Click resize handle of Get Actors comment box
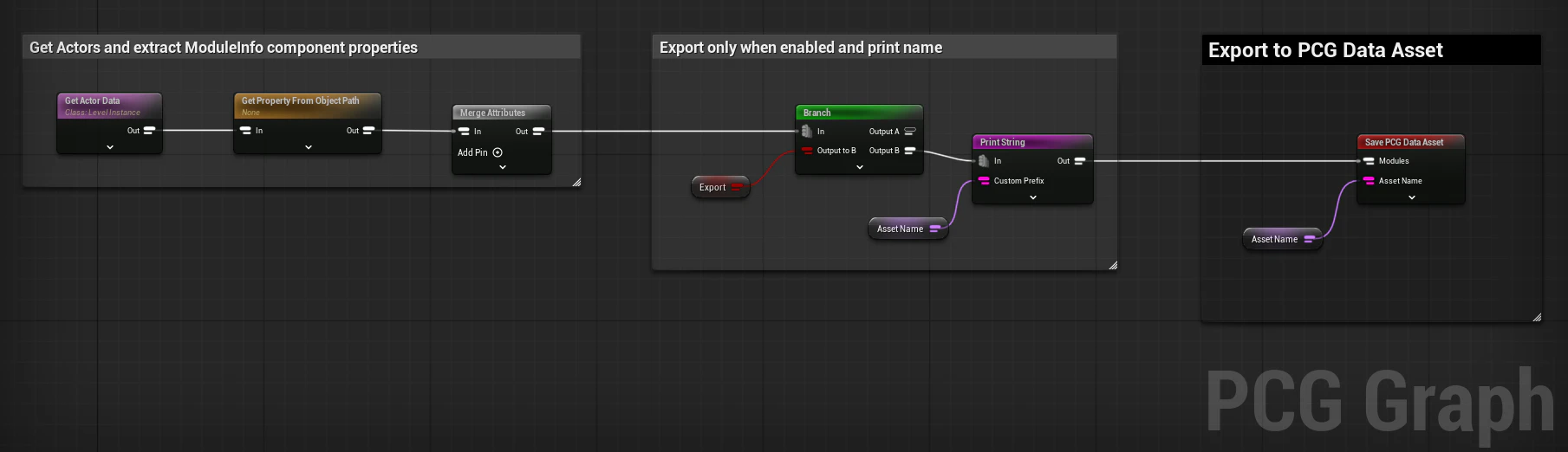This screenshot has width=1568, height=452. [576, 182]
